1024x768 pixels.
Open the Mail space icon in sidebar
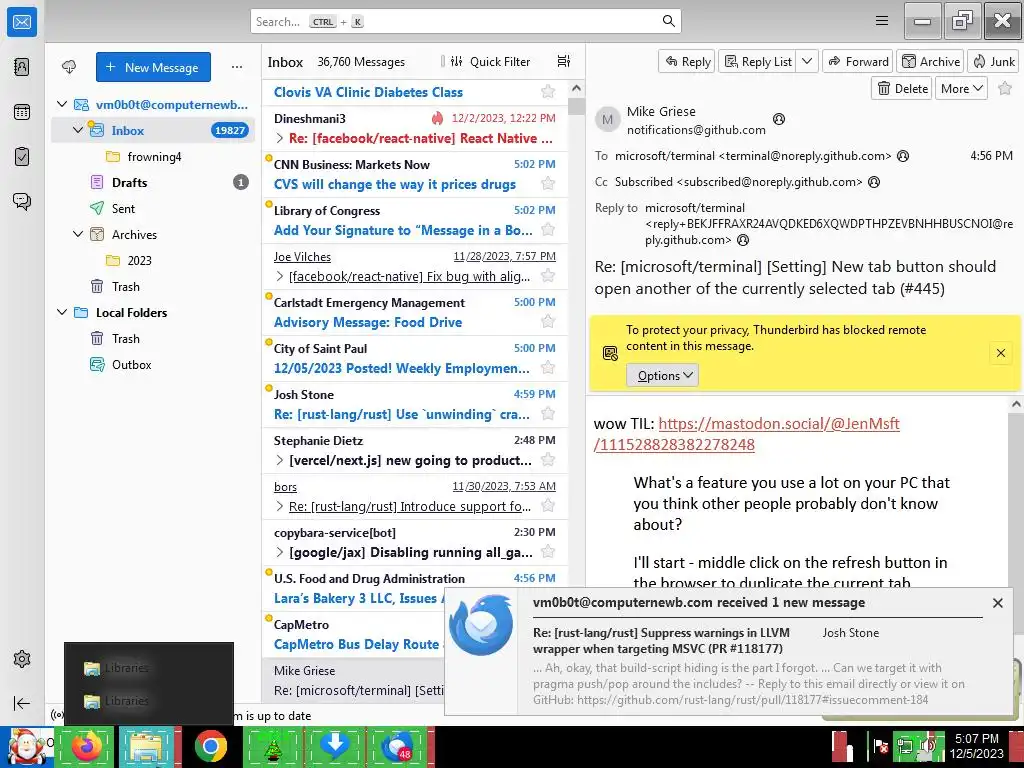22,22
